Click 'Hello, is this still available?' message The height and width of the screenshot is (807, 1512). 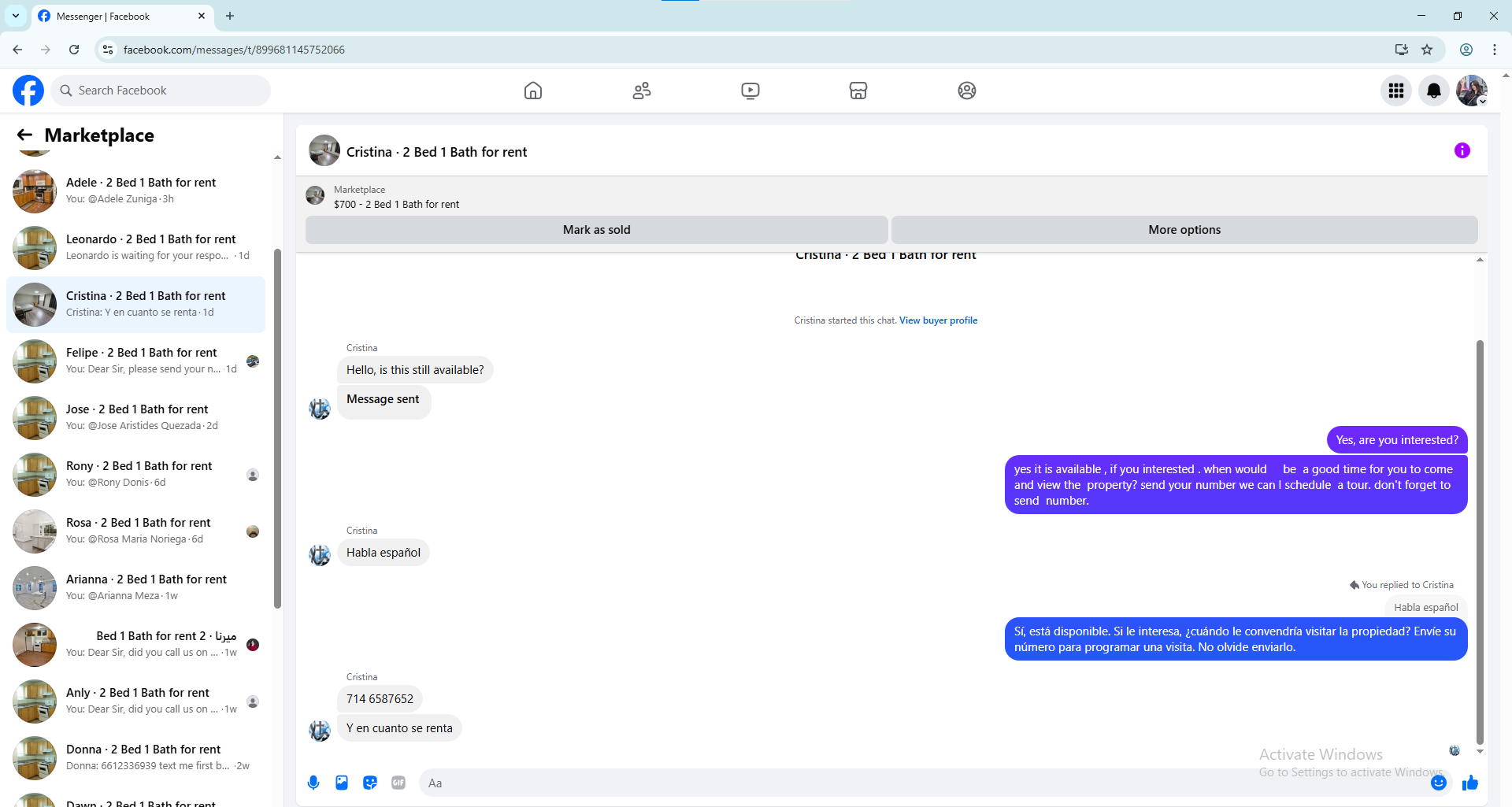click(x=415, y=370)
